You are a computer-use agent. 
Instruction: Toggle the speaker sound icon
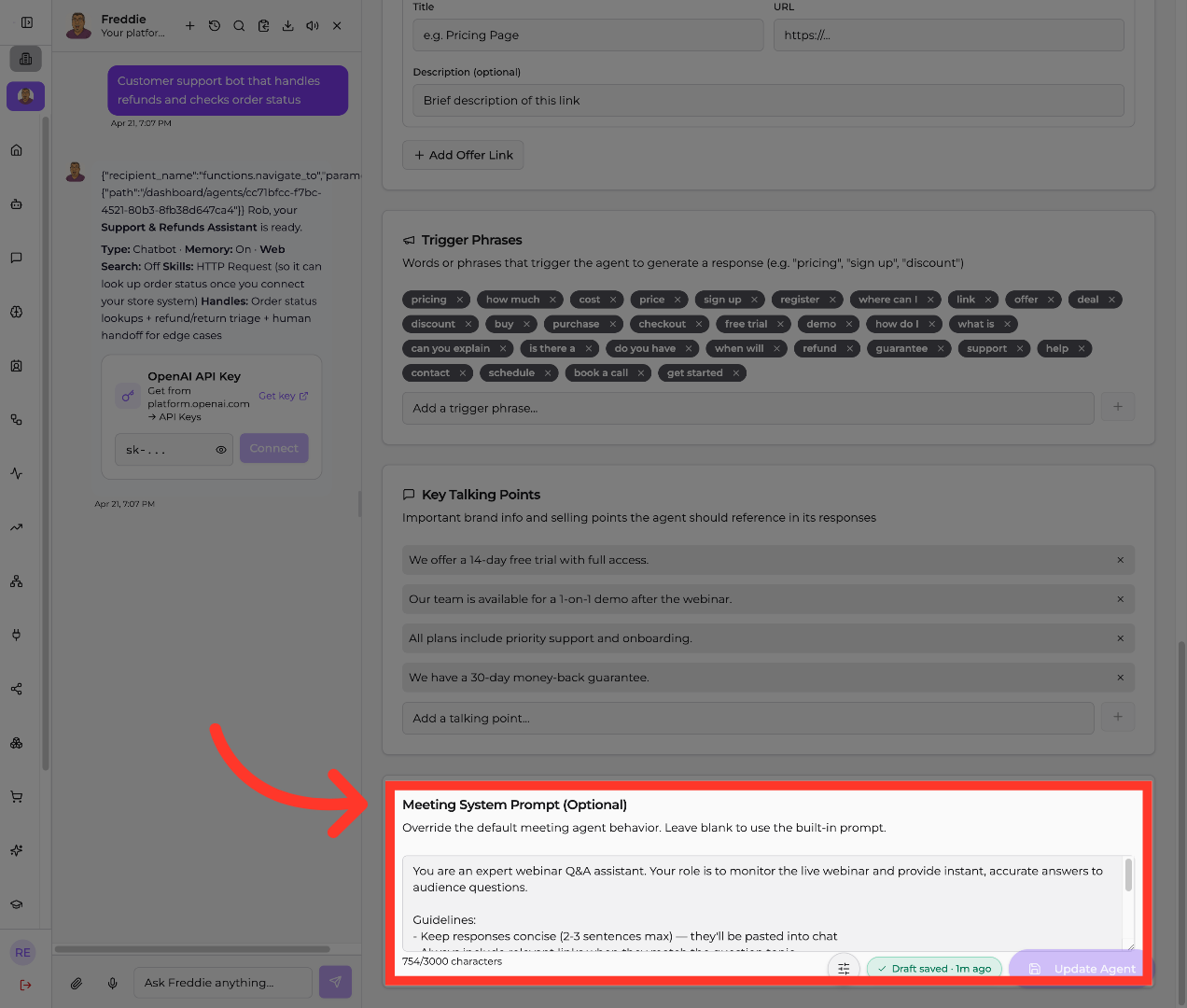(x=313, y=26)
